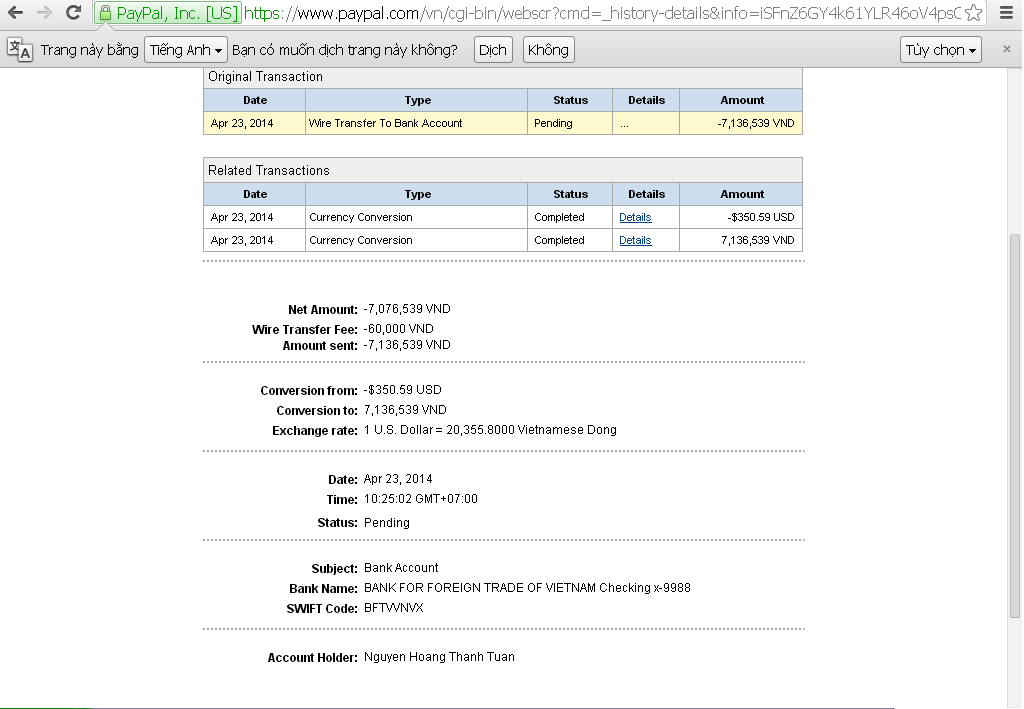
Task: Click the ellipsis in the Original Transaction details
Action: tap(624, 124)
